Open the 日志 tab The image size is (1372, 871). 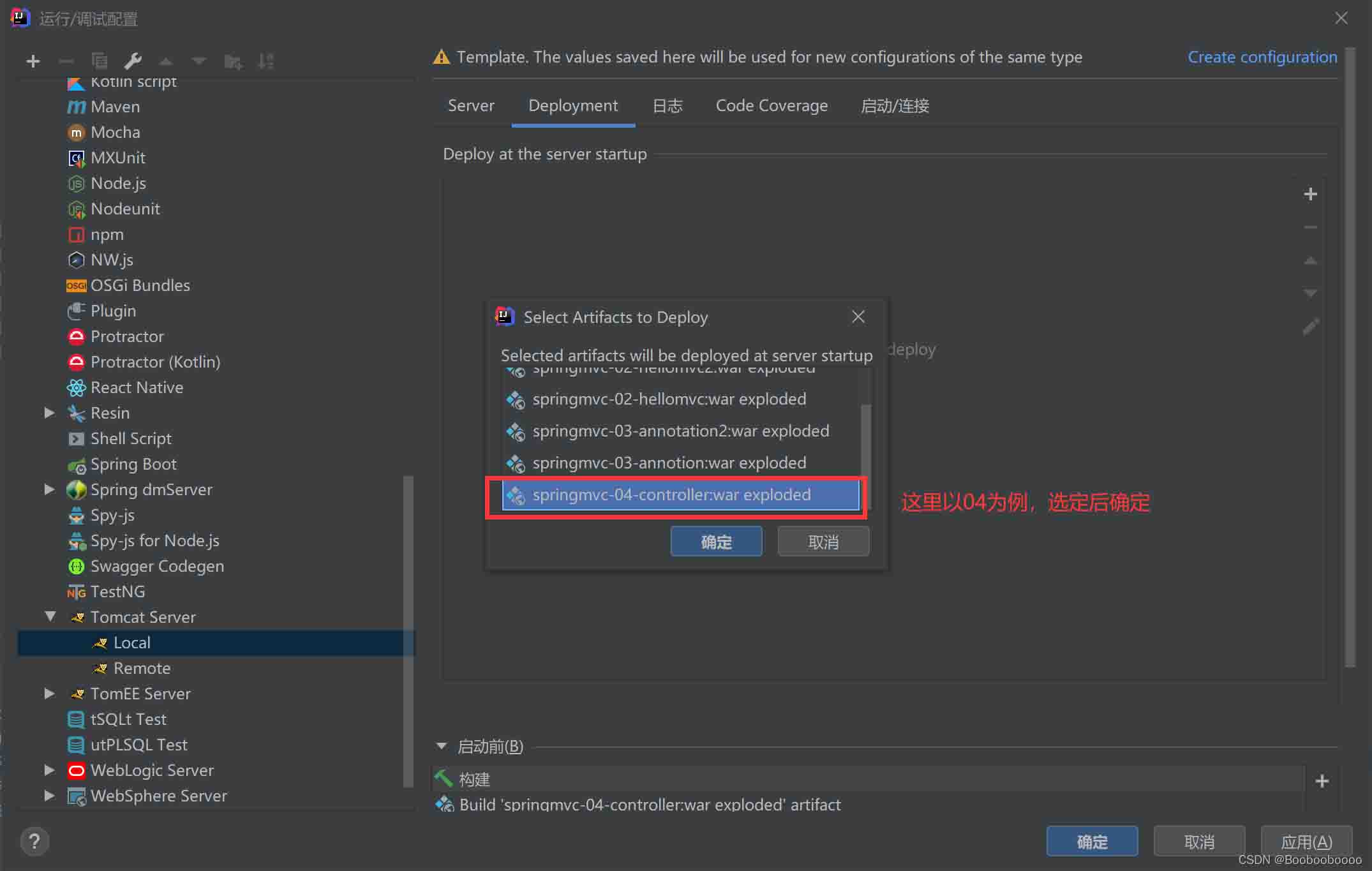[x=667, y=106]
